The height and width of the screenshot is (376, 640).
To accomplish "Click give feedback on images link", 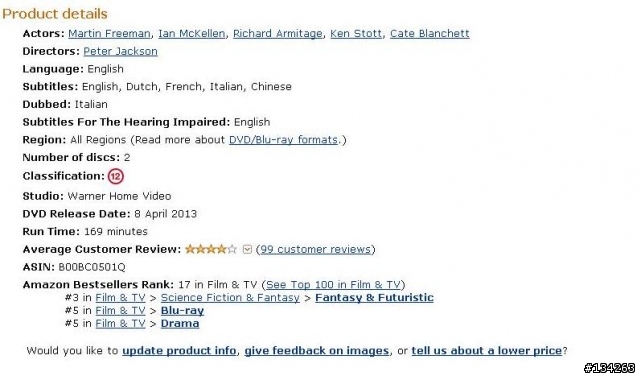I will click(316, 351).
